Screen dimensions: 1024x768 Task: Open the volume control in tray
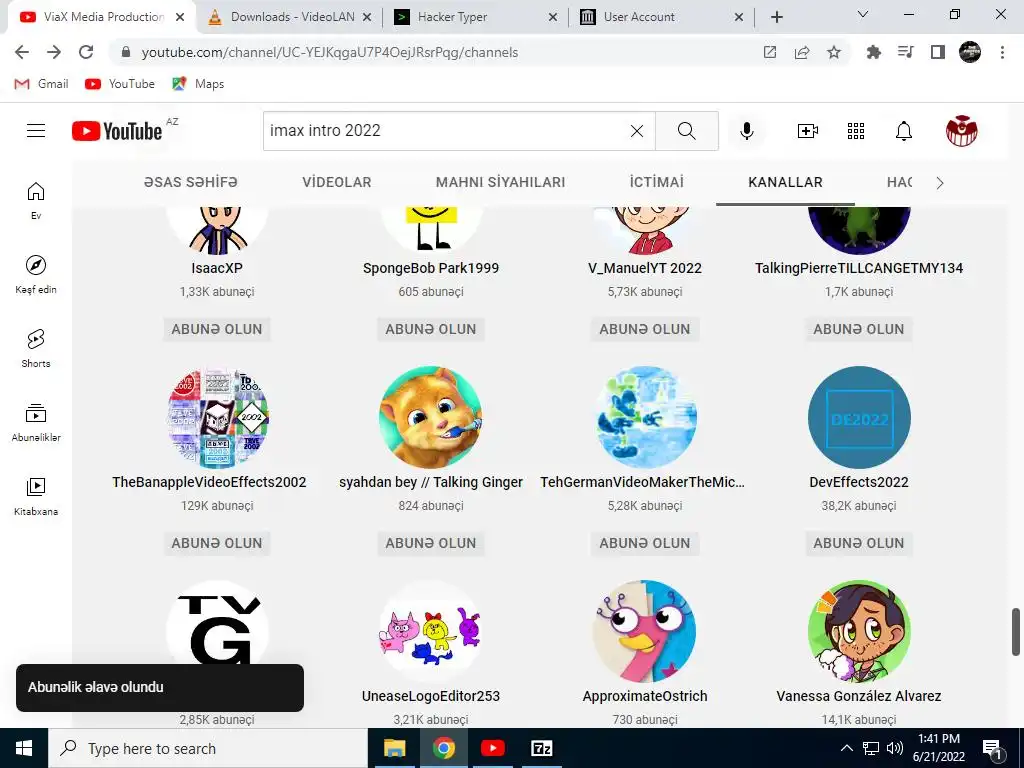(x=895, y=748)
